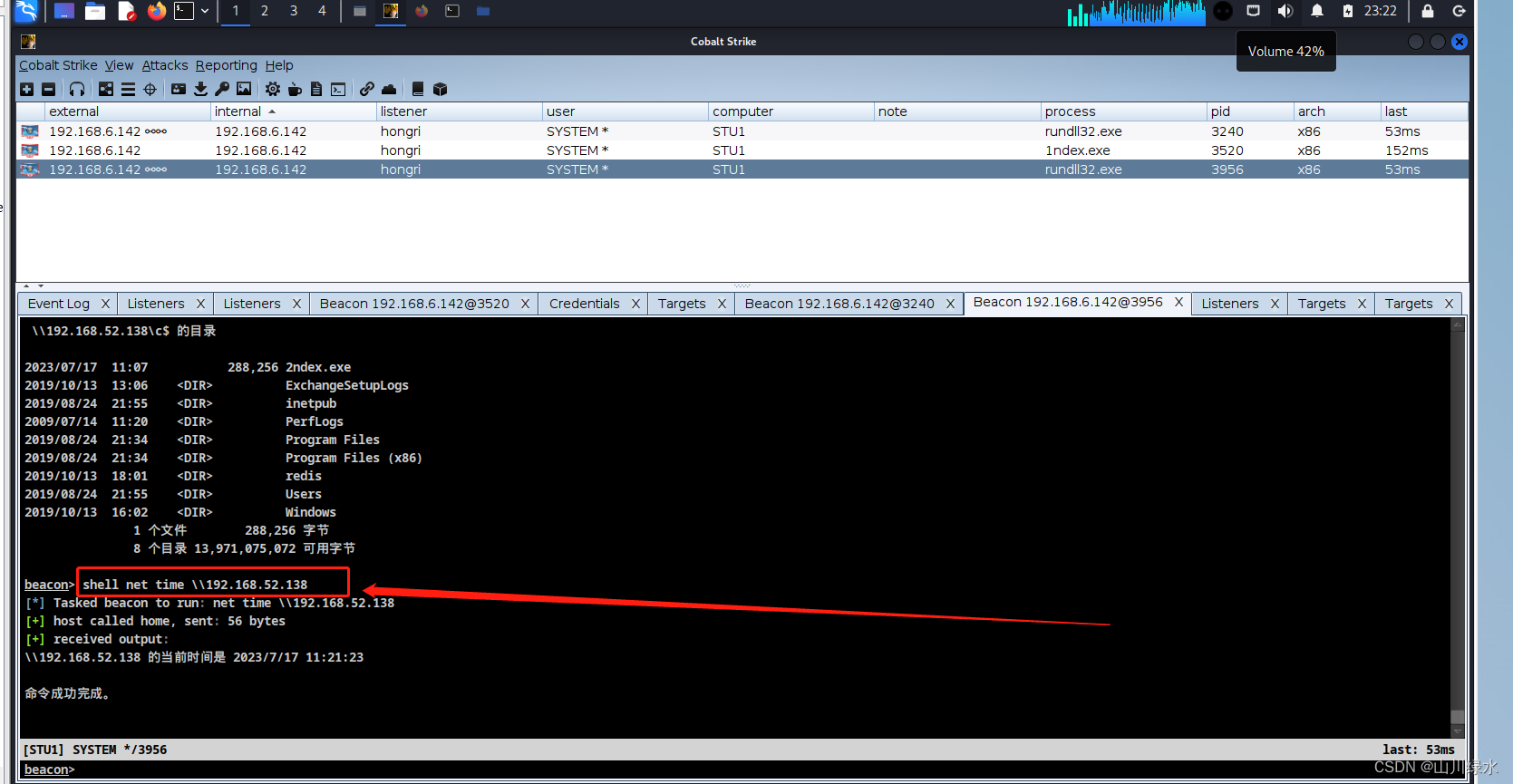Open the file manager panel icon
Viewport: 1513px width, 784px height.
(x=95, y=11)
